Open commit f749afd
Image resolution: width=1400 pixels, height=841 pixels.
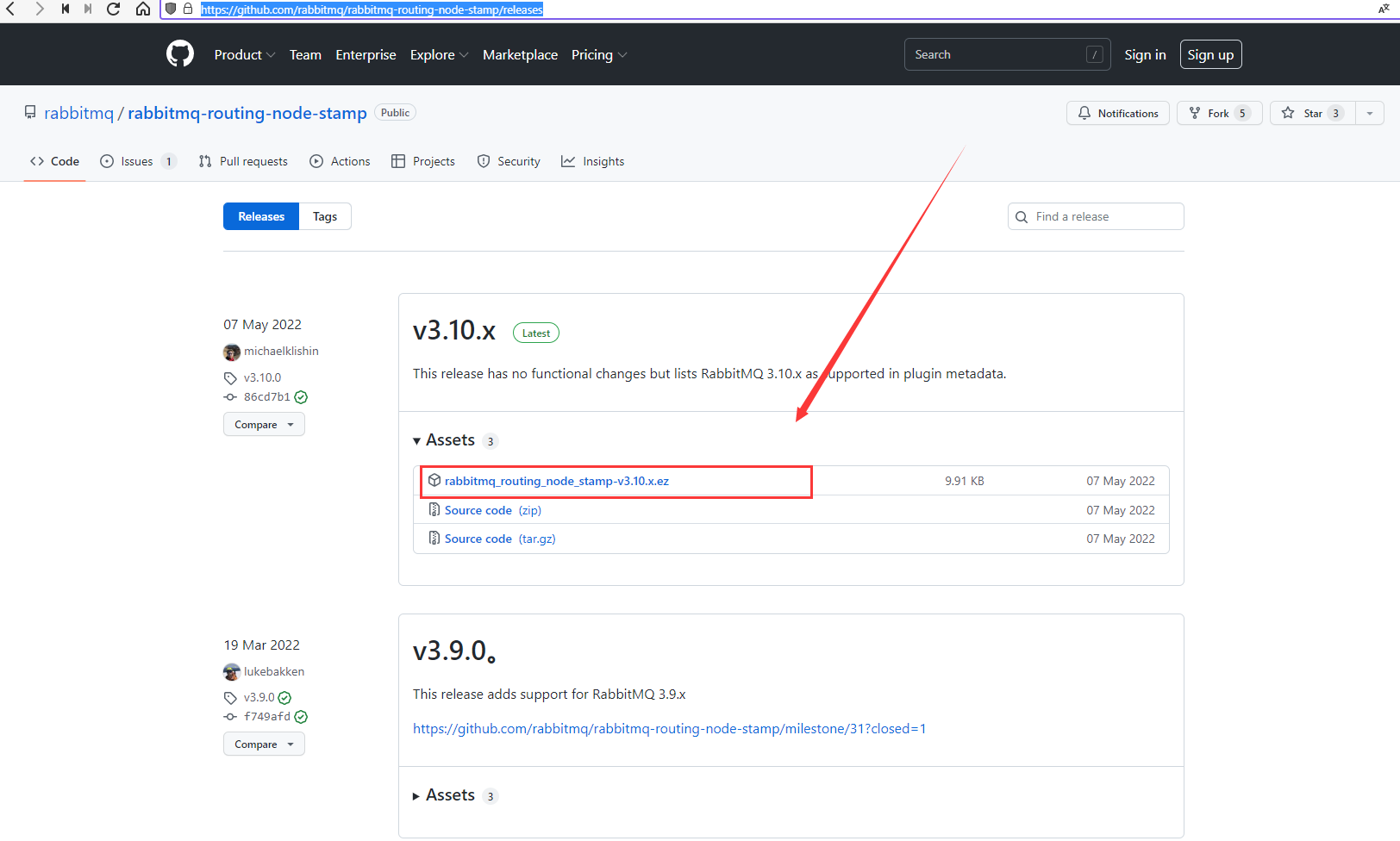[267, 717]
